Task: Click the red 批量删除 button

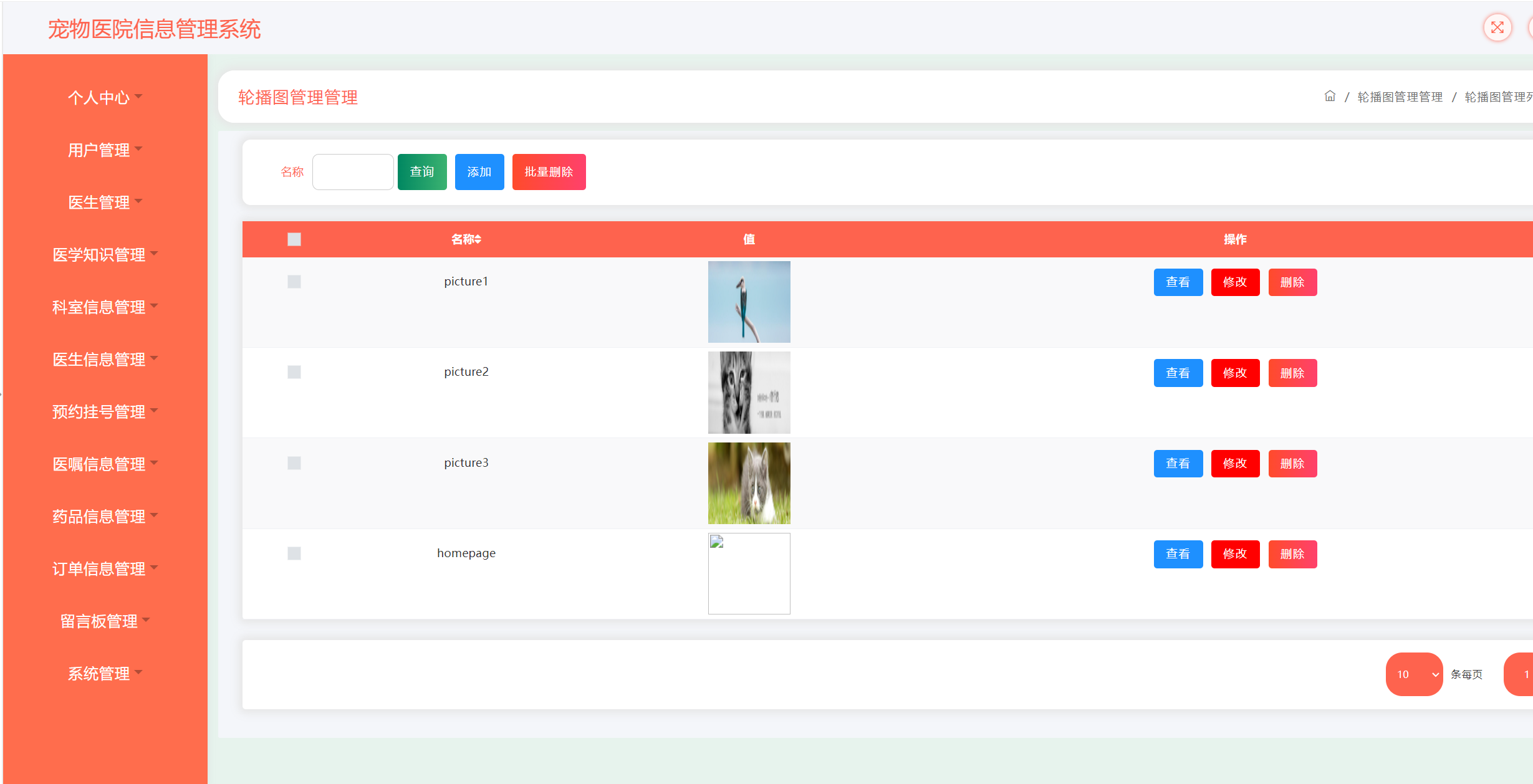Action: tap(549, 172)
